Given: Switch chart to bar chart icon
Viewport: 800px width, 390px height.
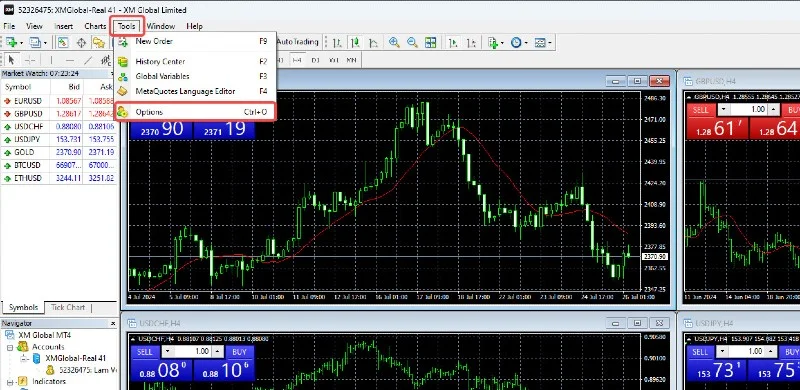Looking at the screenshot, I should [338, 42].
